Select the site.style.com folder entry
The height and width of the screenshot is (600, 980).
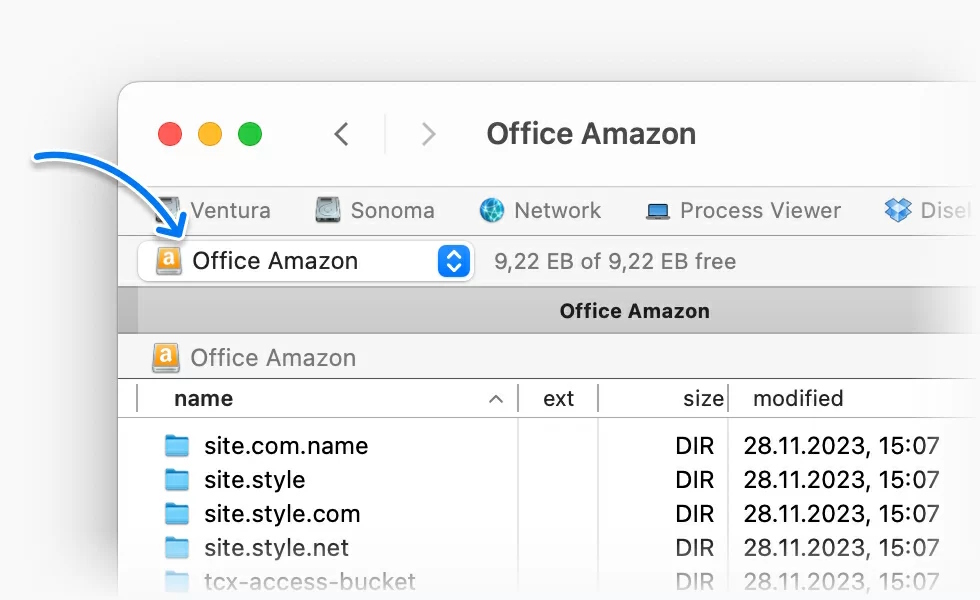[x=281, y=514]
